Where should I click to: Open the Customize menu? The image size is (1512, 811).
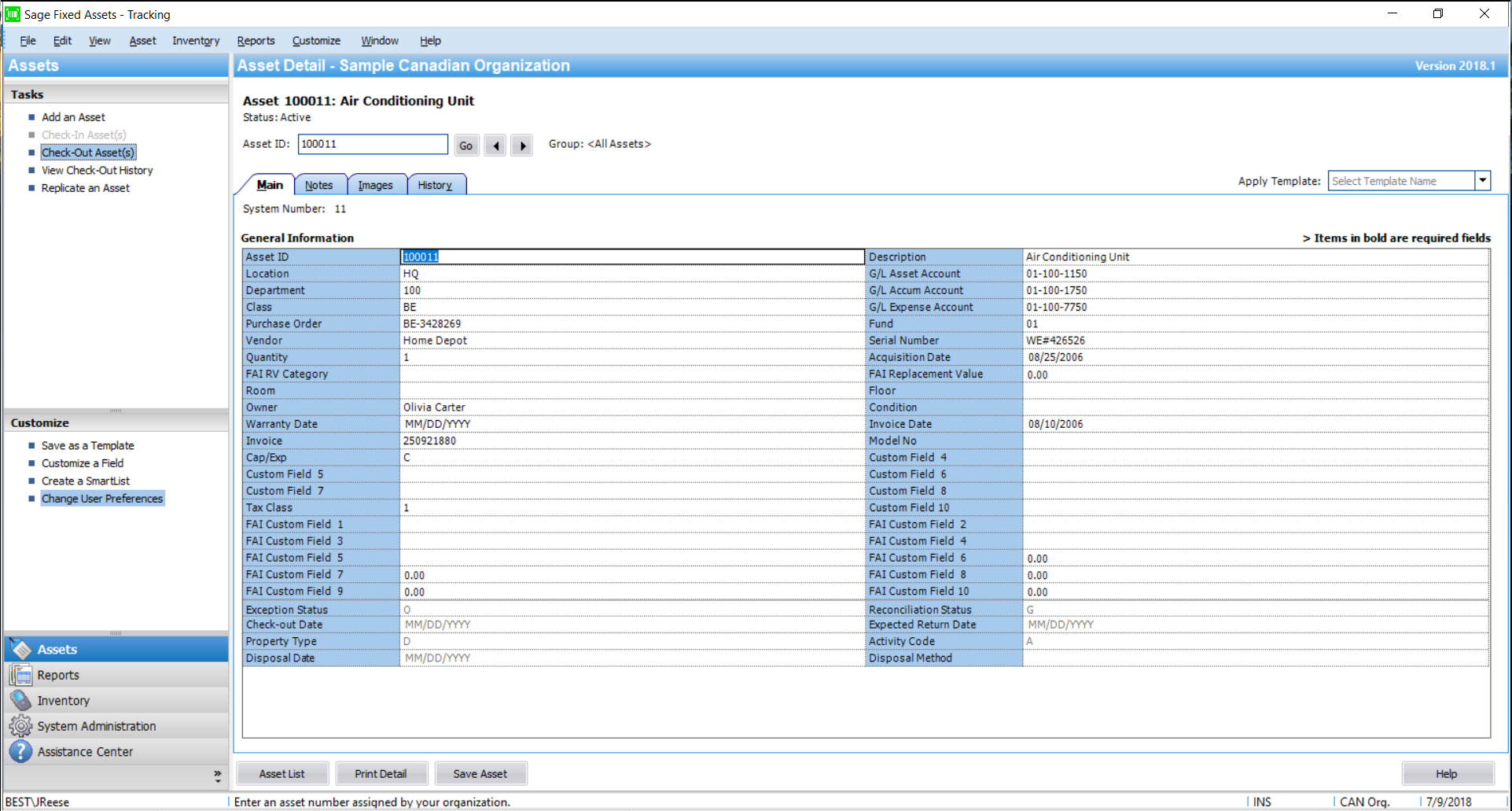pos(316,41)
